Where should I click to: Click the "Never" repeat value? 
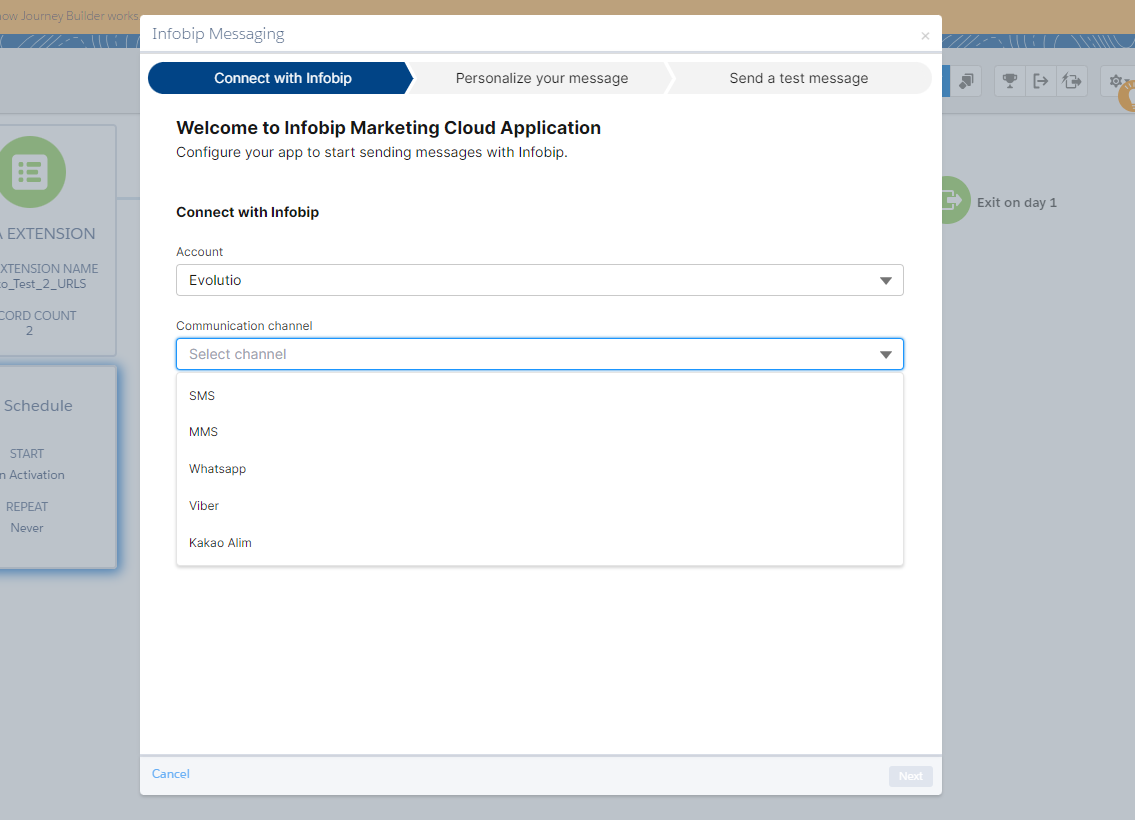(x=27, y=528)
